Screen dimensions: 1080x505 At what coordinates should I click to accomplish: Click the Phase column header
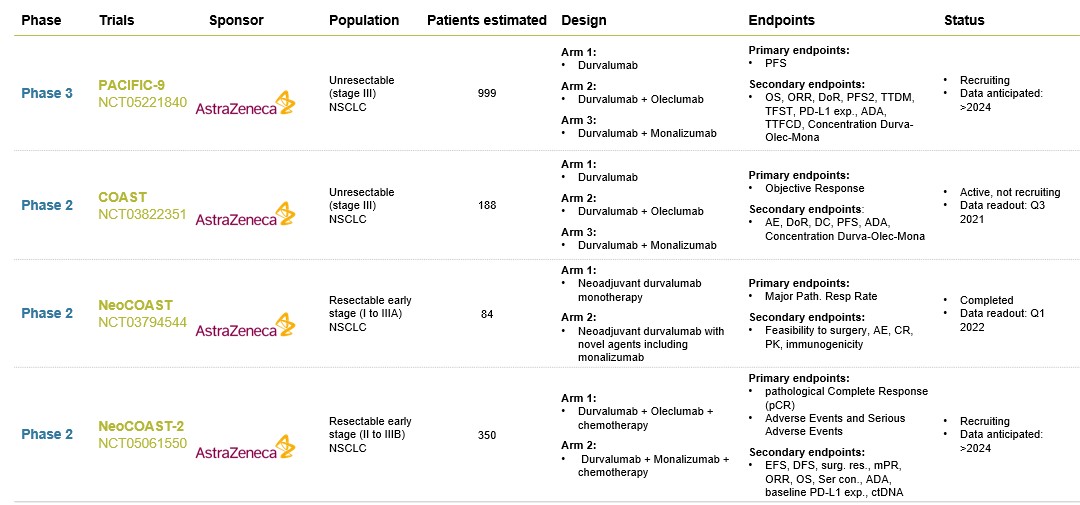[x=41, y=20]
